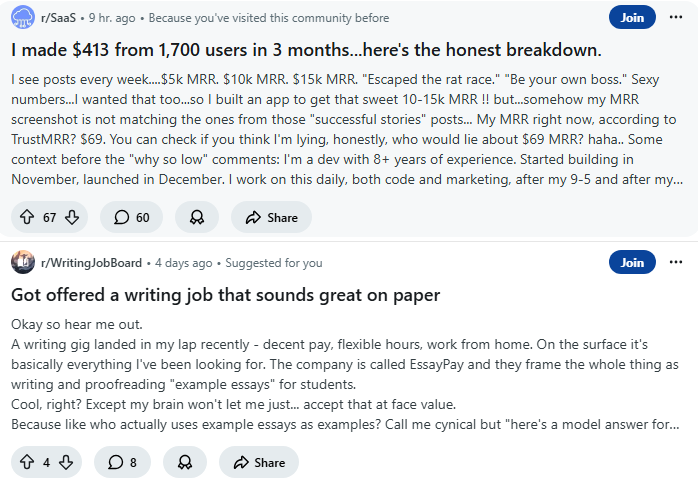Image resolution: width=698 pixels, height=482 pixels.
Task: Open more options for SaaS post
Action: (677, 17)
